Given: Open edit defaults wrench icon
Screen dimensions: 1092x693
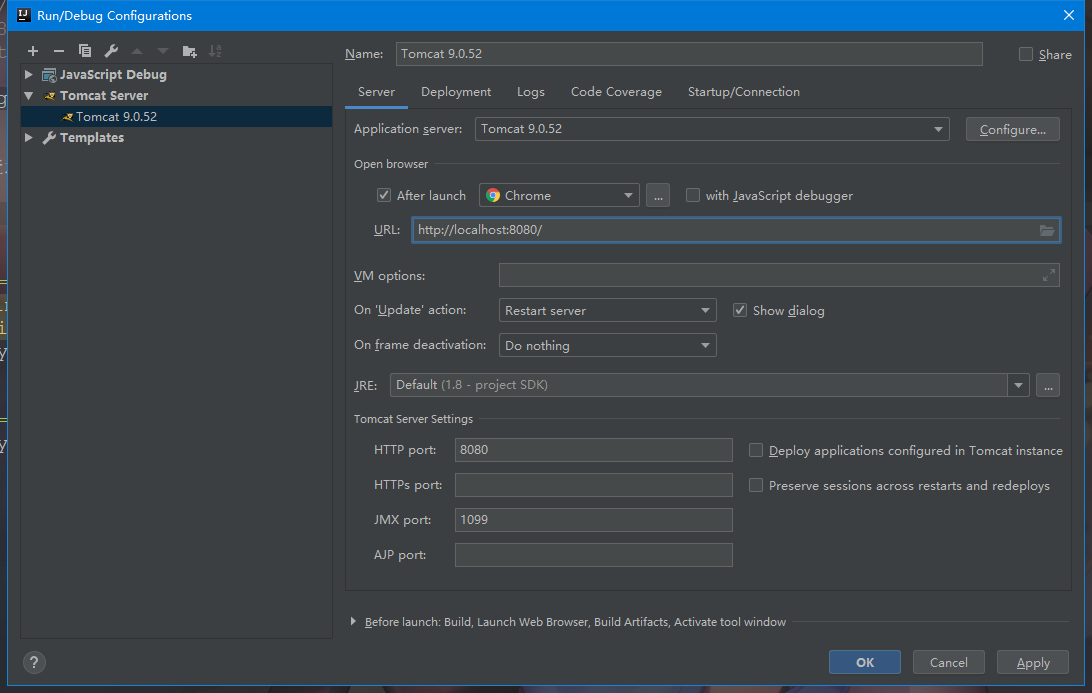Looking at the screenshot, I should [111, 51].
